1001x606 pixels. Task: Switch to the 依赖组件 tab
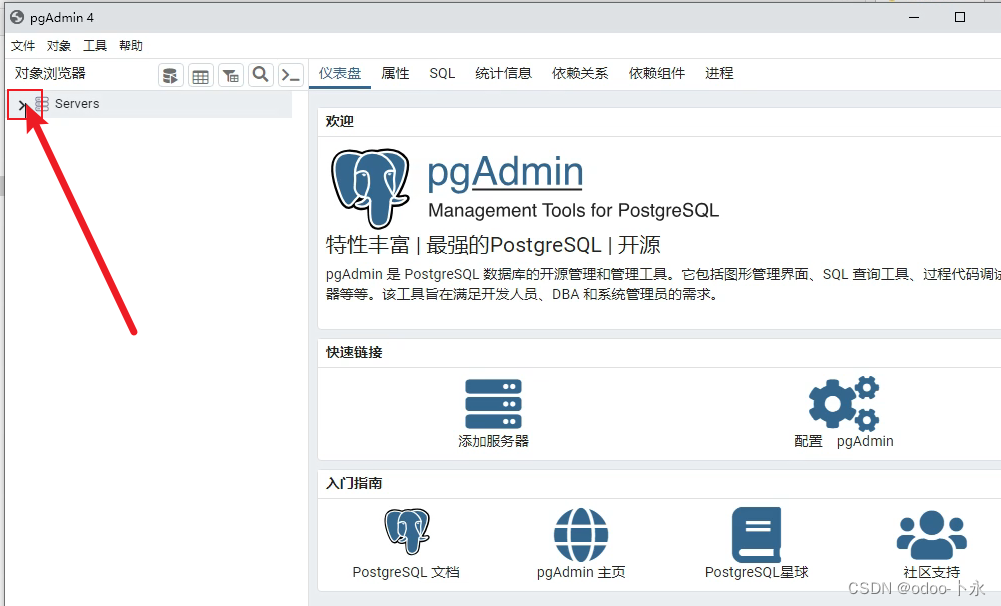point(656,73)
